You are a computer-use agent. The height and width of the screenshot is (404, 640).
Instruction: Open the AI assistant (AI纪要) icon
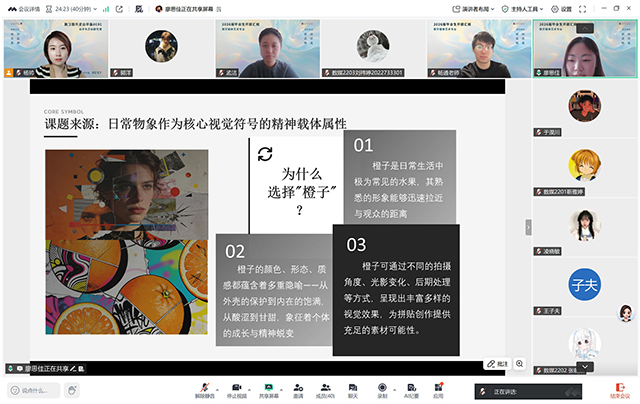tap(410, 388)
